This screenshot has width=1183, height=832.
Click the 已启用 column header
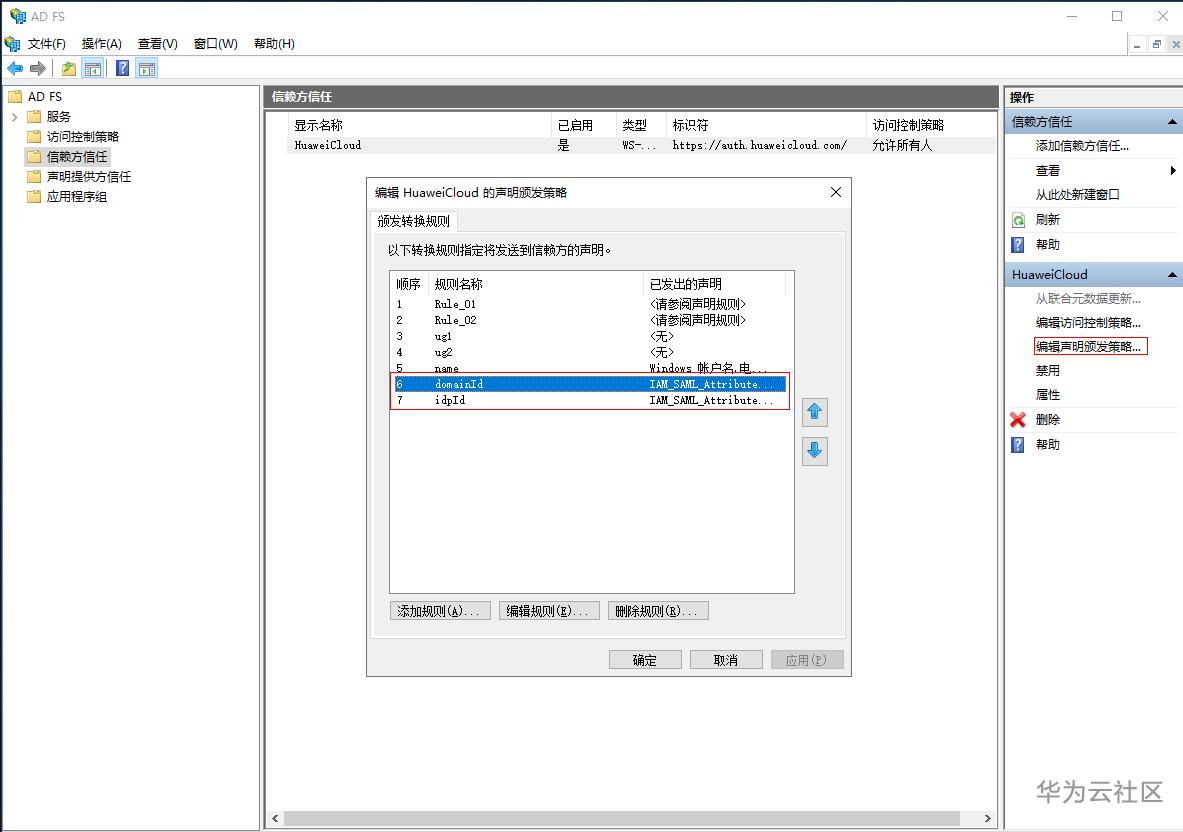(584, 125)
